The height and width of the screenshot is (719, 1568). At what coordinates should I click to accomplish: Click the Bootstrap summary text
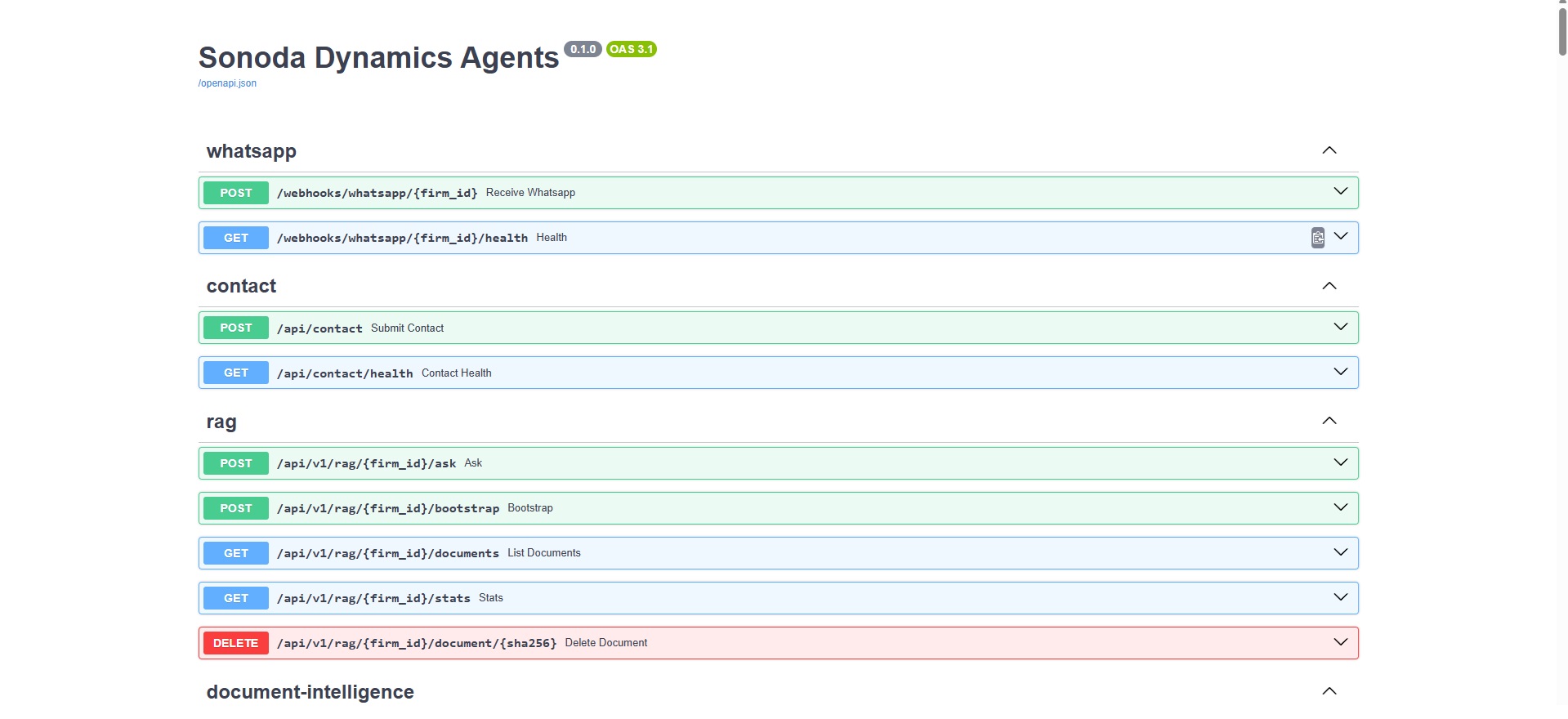click(x=530, y=508)
